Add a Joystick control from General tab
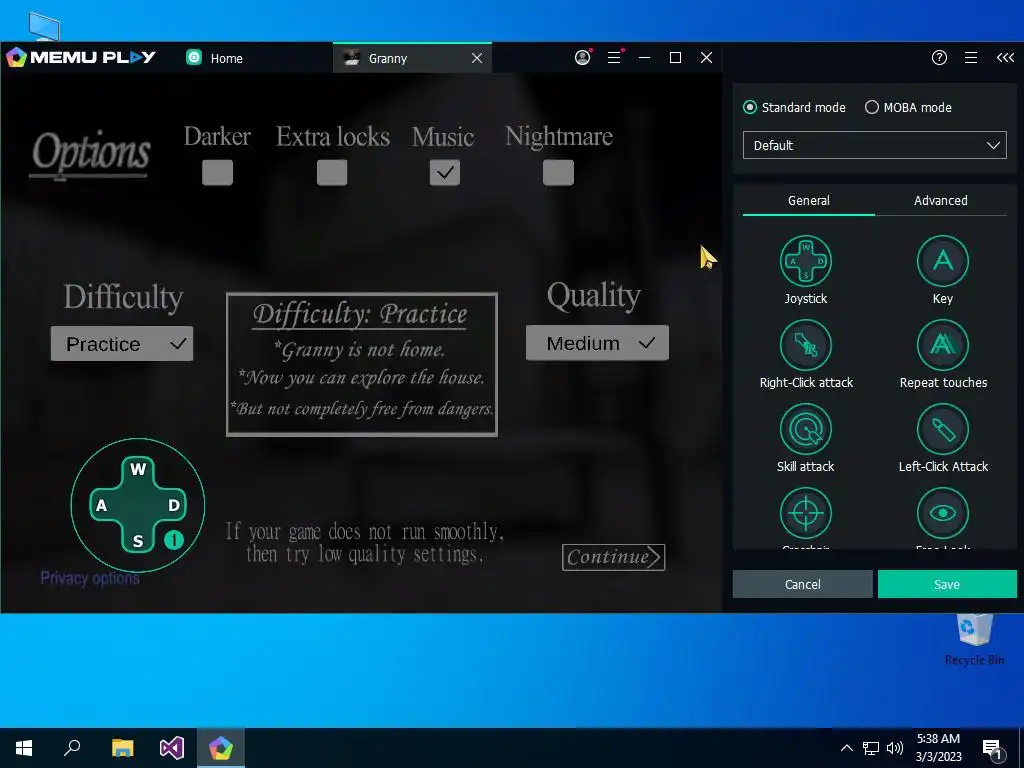The image size is (1024, 768). pos(805,261)
